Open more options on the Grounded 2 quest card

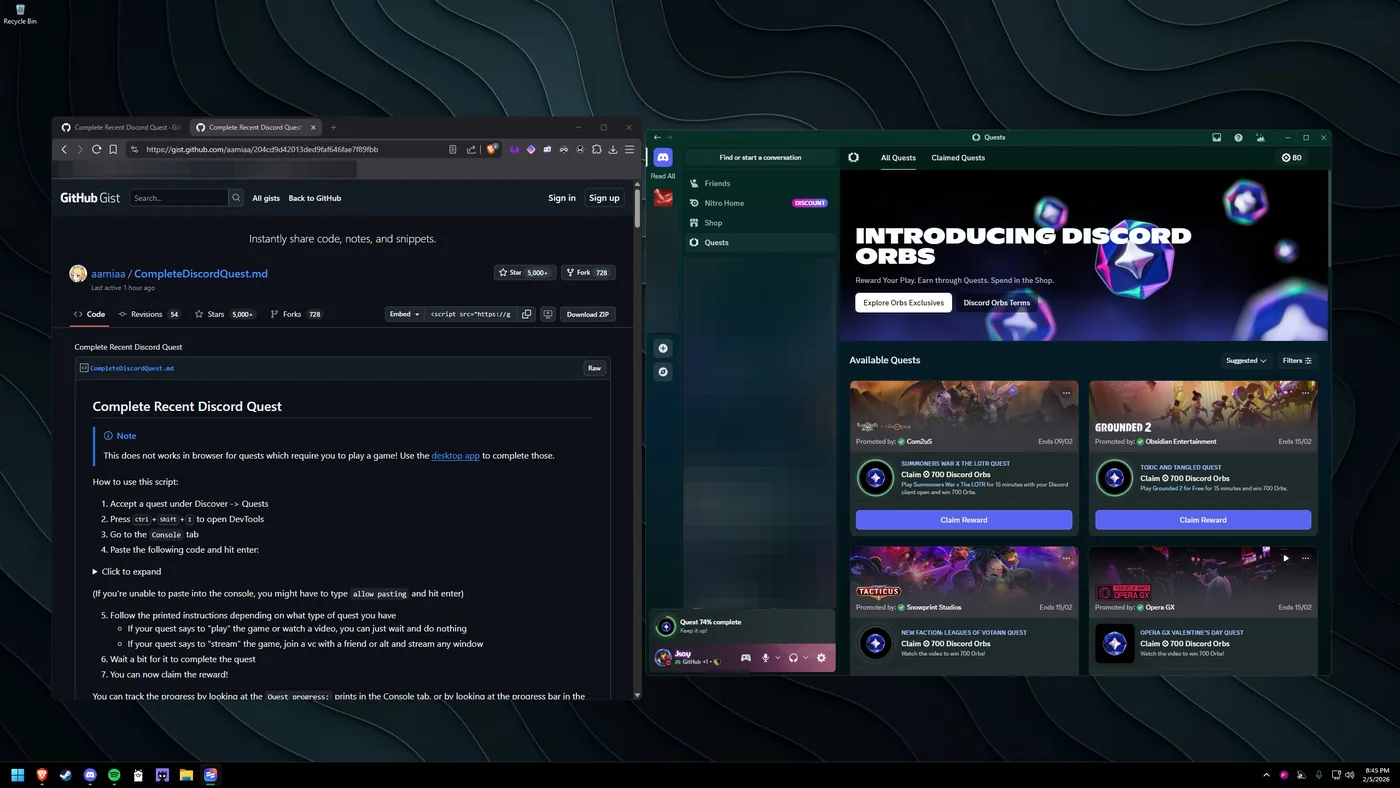tap(1305, 393)
